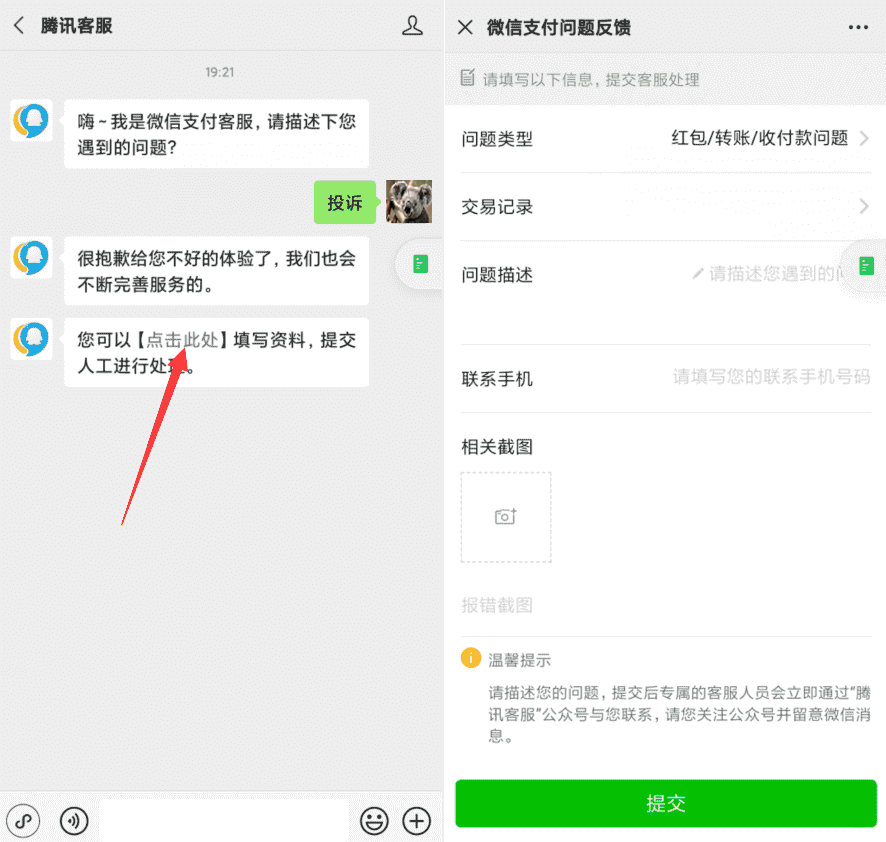886x842 pixels.
Task: Tap the customer service avatar beside the greeting message
Action: 32,120
